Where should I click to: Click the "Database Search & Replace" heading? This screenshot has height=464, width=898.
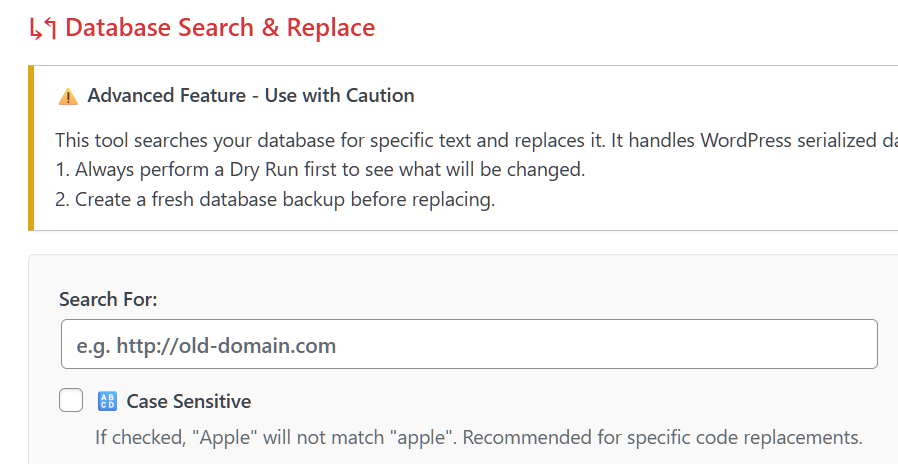point(220,28)
